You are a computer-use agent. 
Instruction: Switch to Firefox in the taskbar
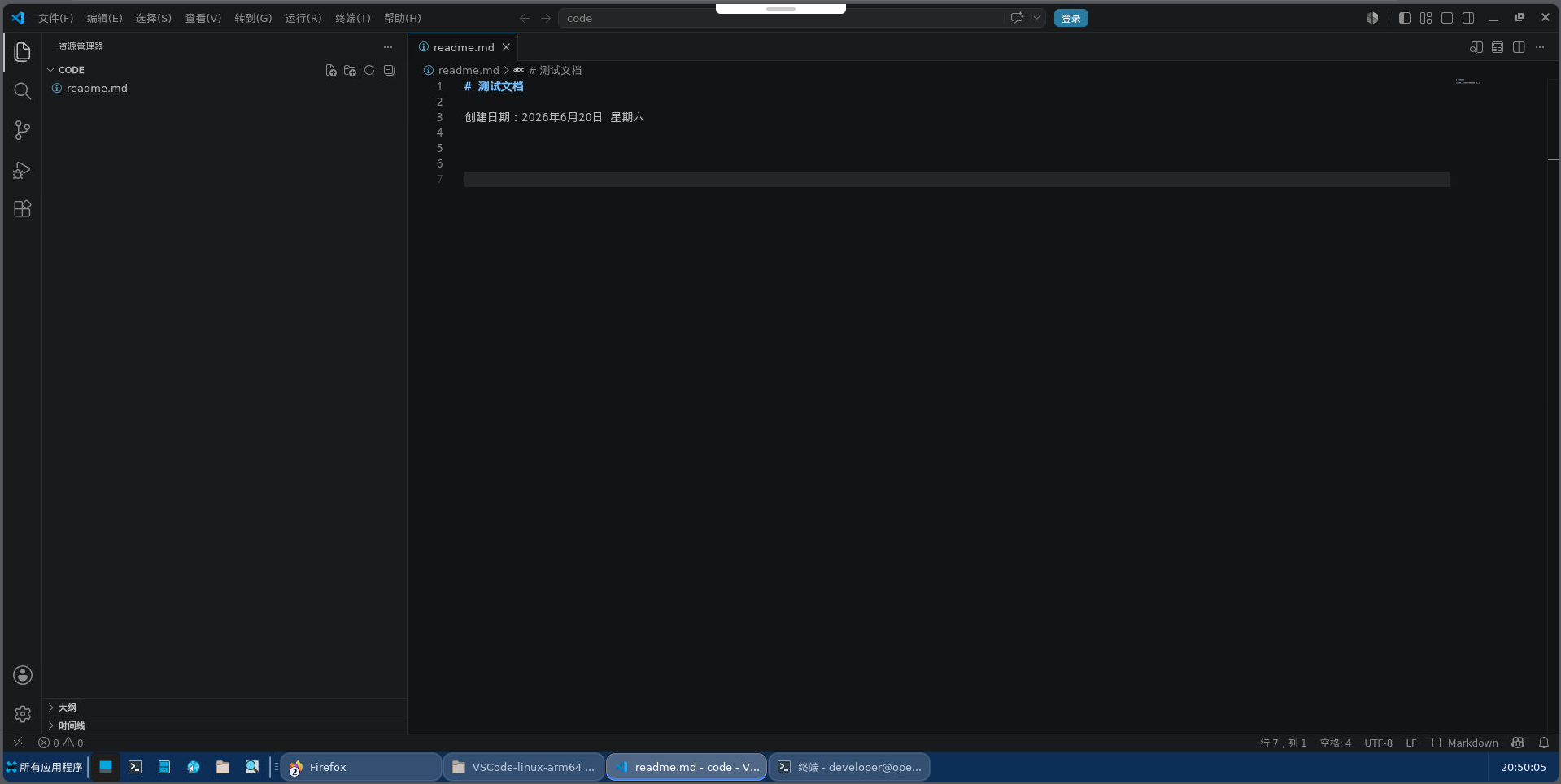point(361,767)
